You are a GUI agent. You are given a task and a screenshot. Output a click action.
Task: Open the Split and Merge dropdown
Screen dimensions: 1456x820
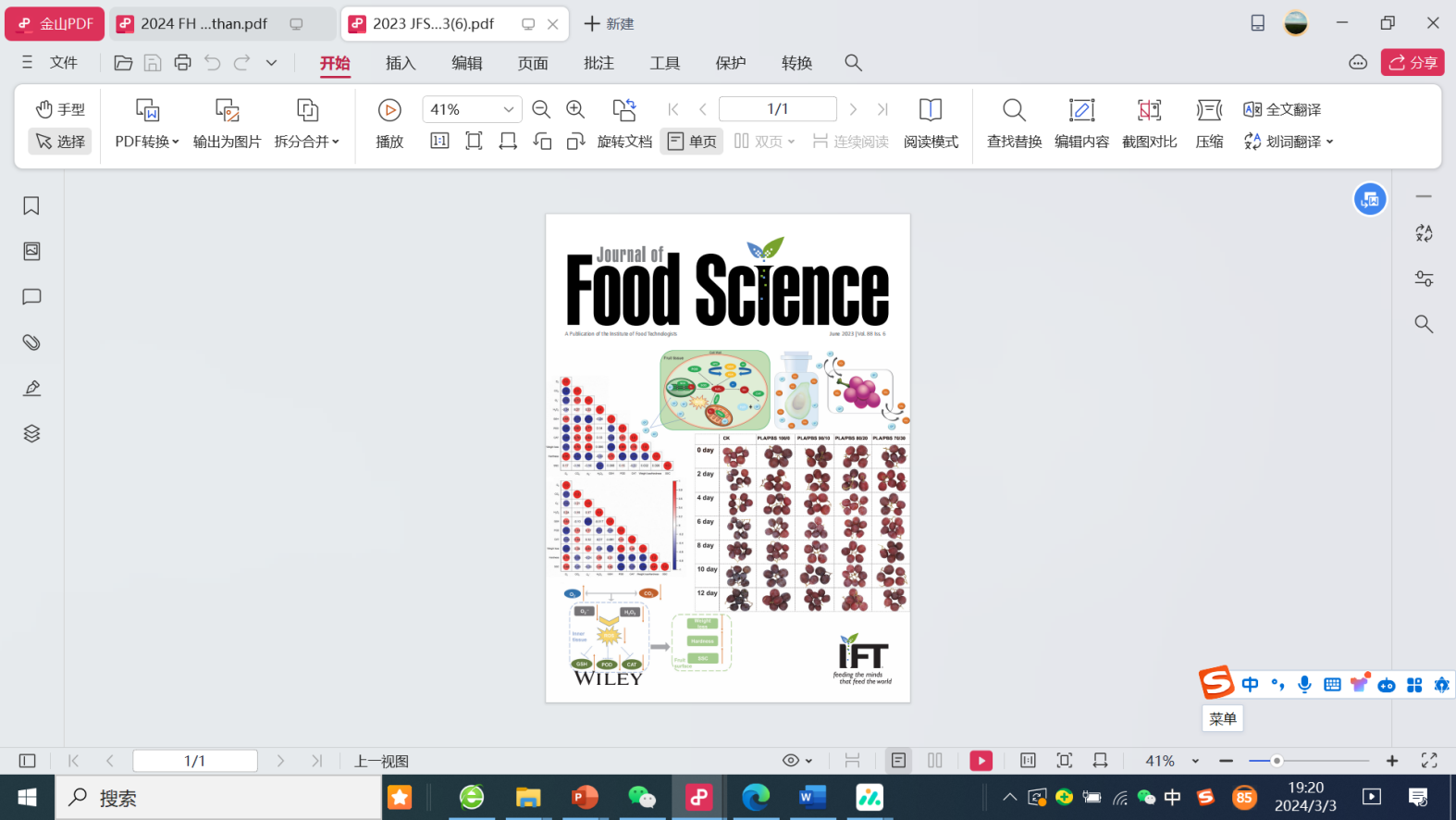pyautogui.click(x=307, y=142)
